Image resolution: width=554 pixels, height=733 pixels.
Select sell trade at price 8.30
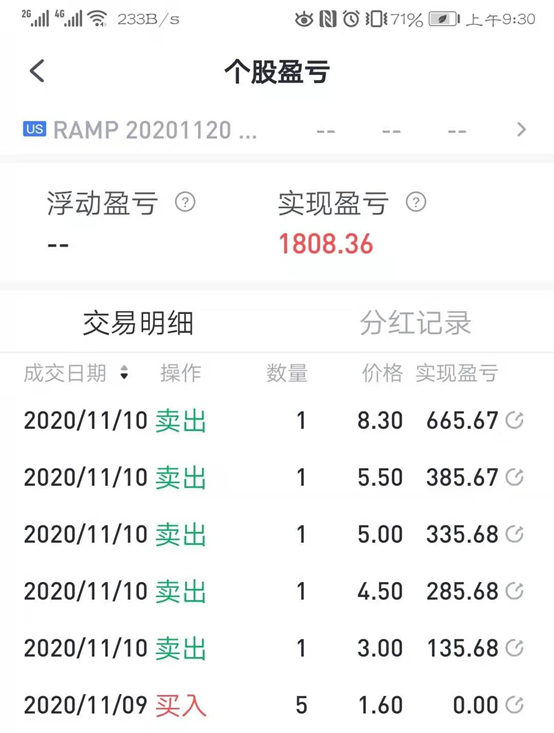pos(277,420)
